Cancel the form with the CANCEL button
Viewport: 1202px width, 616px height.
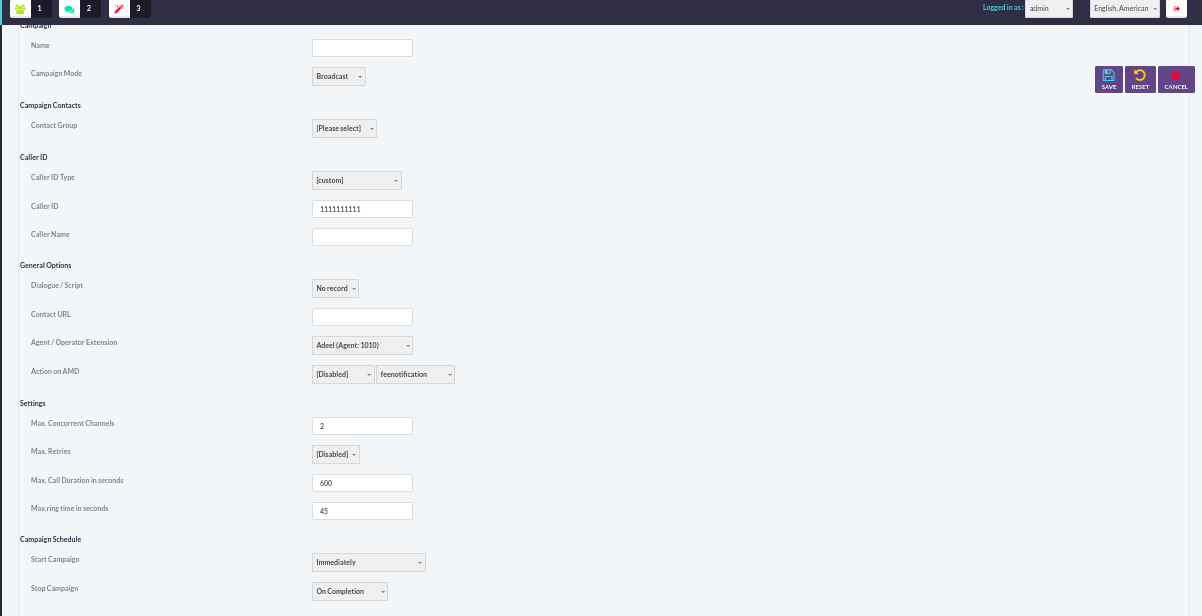click(1176, 80)
